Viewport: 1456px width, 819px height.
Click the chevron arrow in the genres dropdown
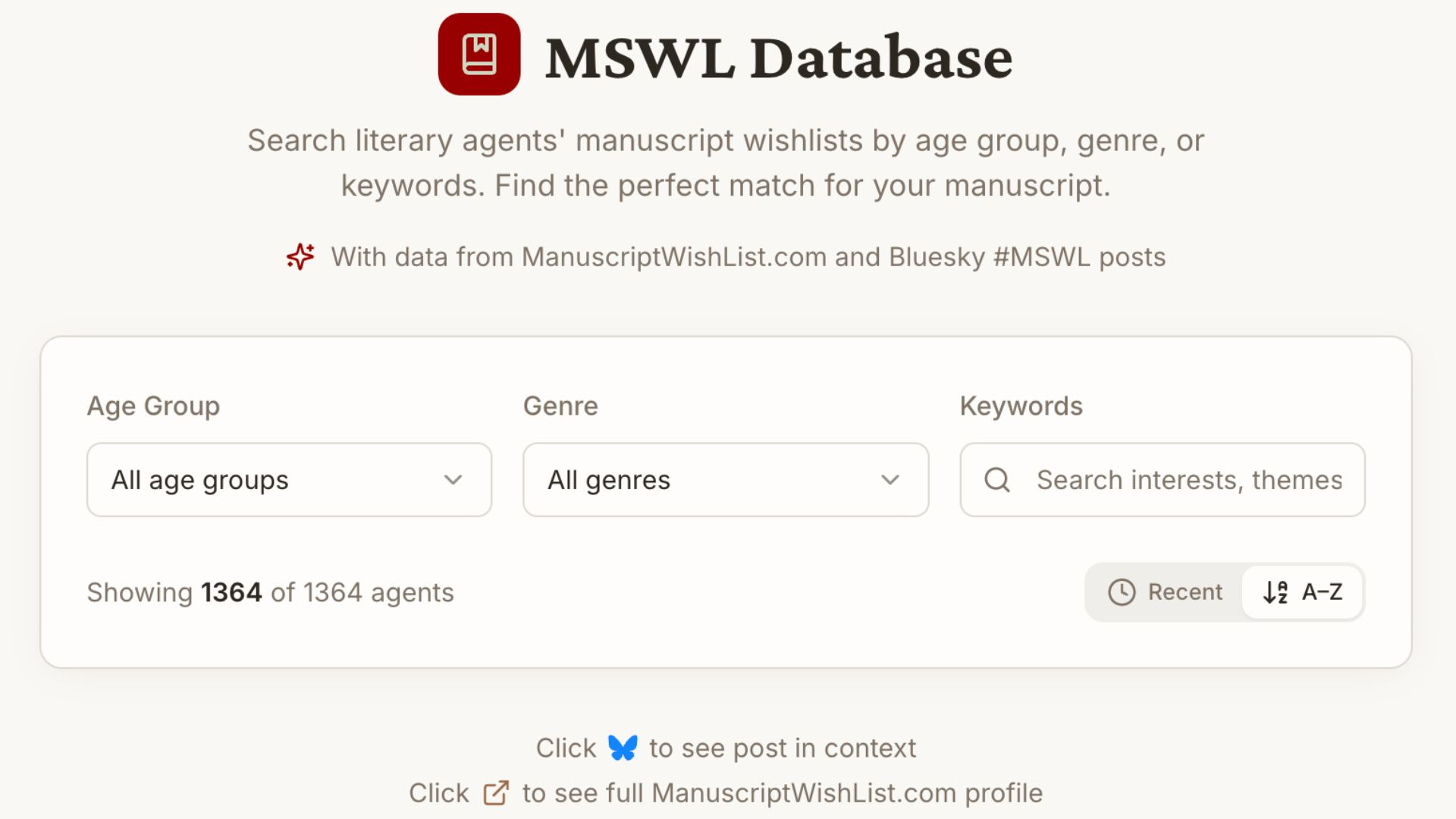point(890,480)
